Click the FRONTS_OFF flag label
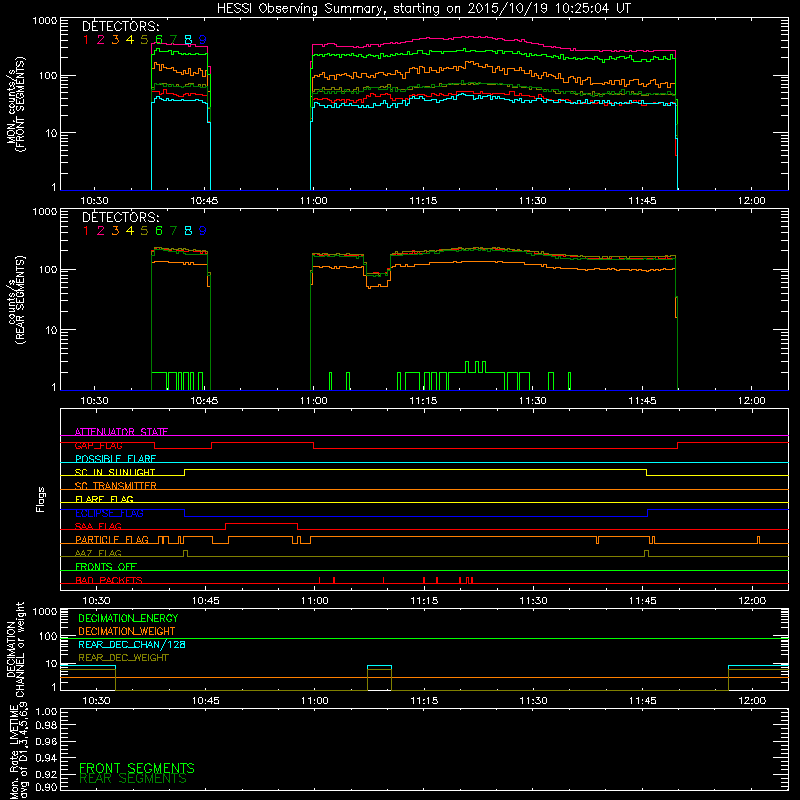This screenshot has width=800, height=800. [x=106, y=566]
